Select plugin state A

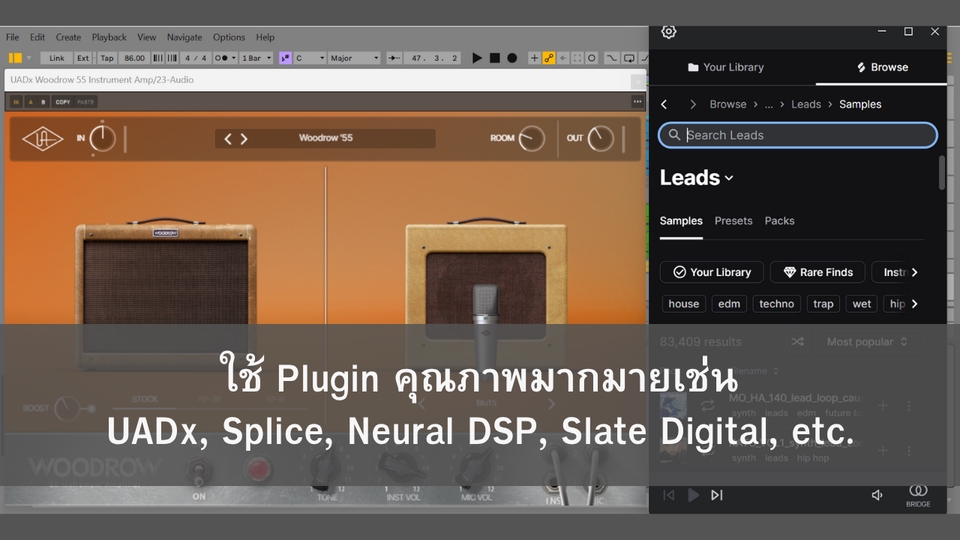[x=30, y=102]
